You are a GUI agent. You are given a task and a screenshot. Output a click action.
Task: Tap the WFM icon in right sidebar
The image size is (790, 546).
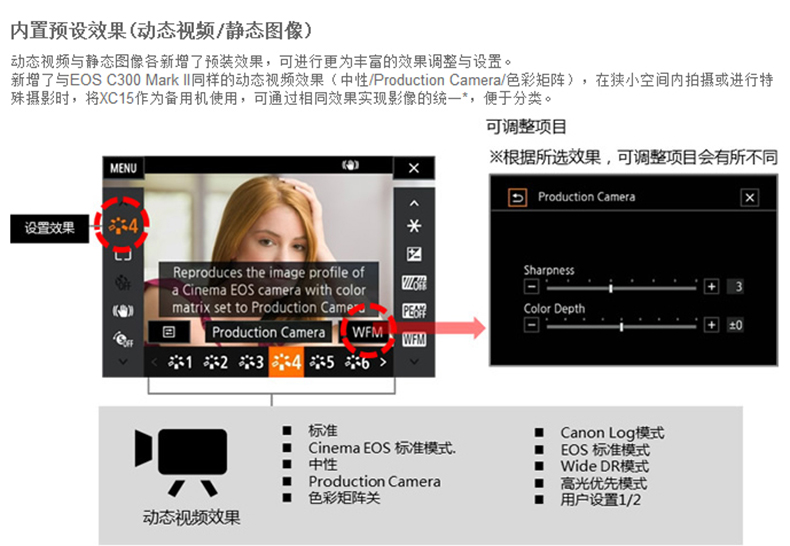pyautogui.click(x=414, y=339)
